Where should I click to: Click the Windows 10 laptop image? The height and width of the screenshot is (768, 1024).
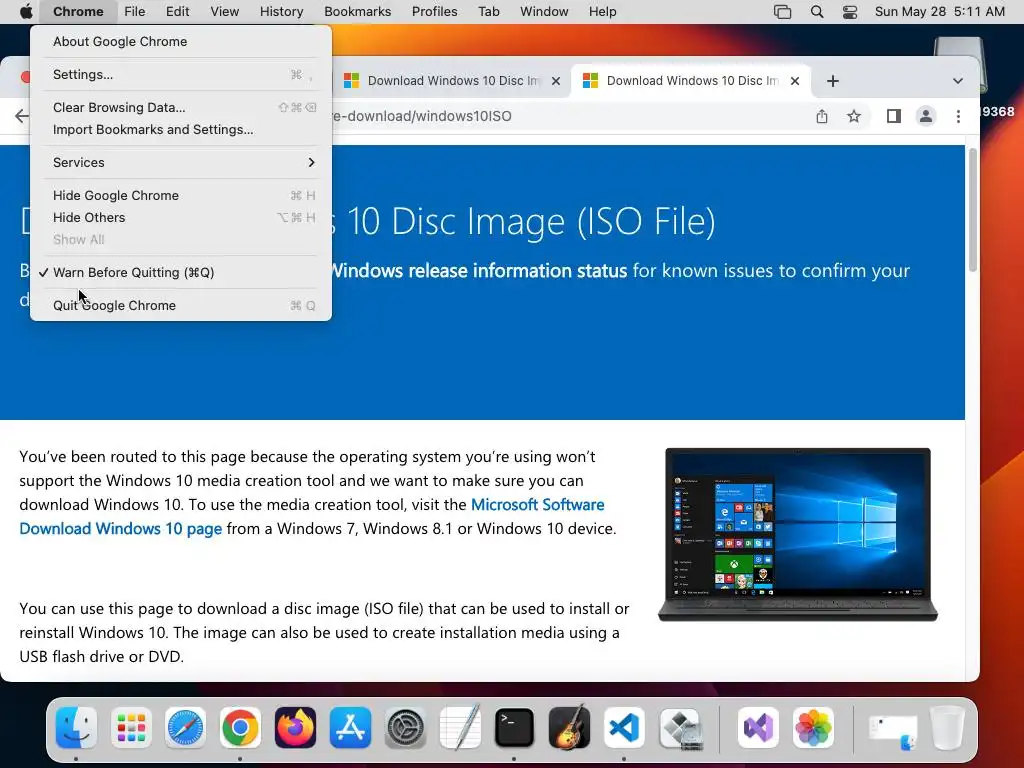[x=797, y=535]
